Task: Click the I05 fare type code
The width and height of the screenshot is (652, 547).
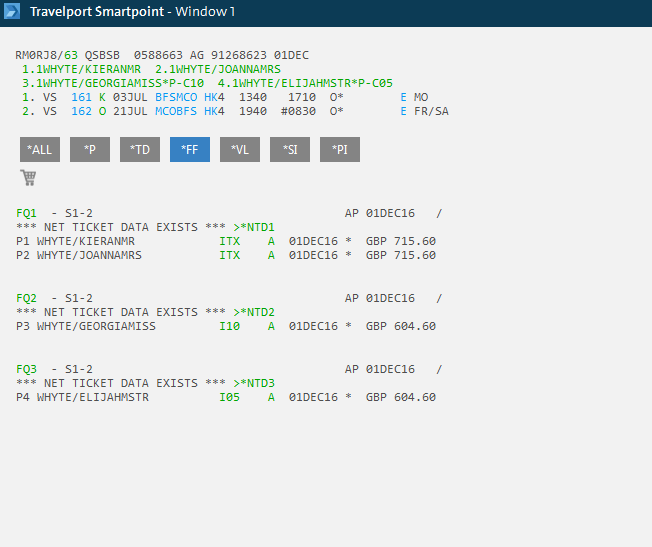Action: pyautogui.click(x=230, y=397)
